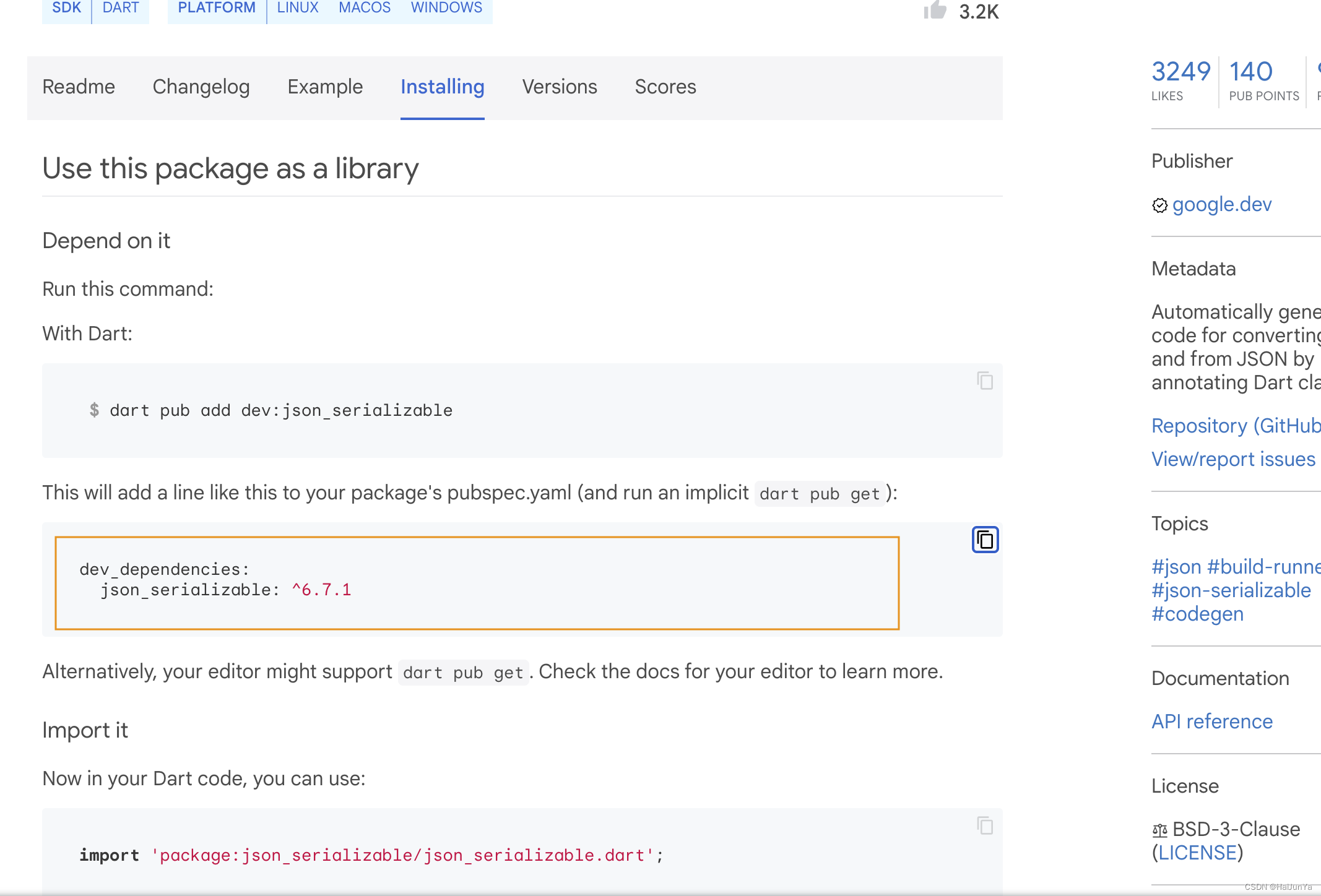
Task: Switch to the Changelog tab
Action: coord(201,87)
